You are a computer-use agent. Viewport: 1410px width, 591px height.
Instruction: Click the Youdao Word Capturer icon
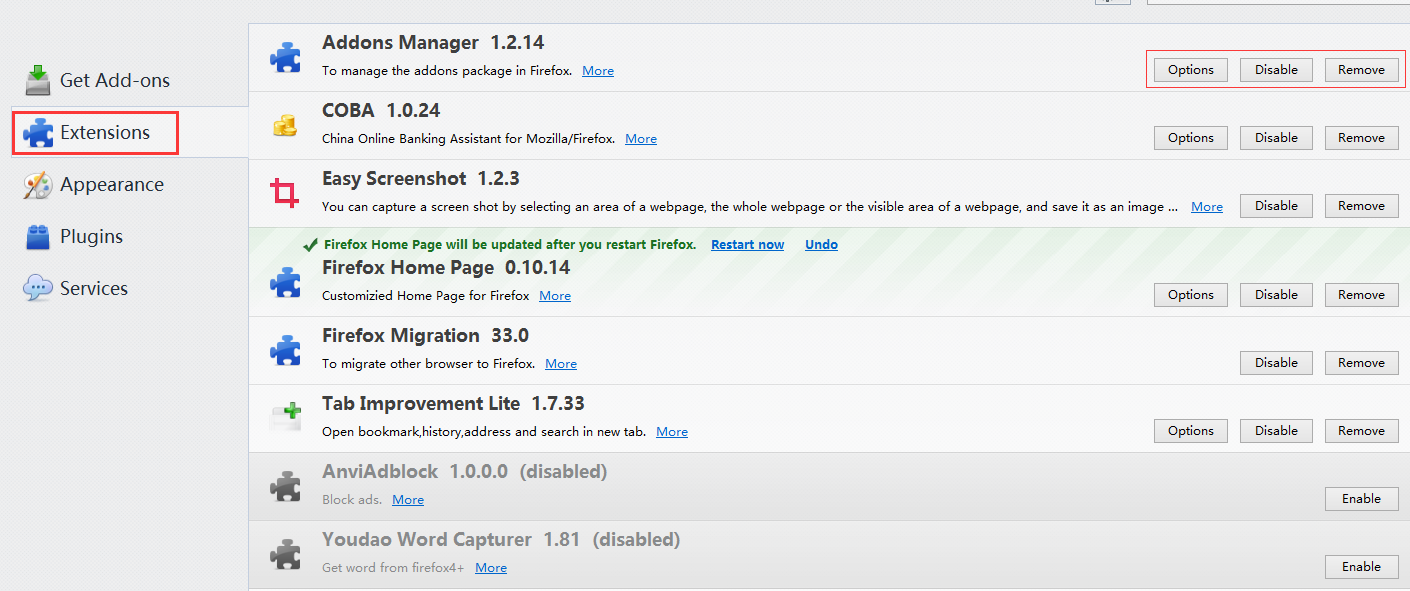coord(285,553)
